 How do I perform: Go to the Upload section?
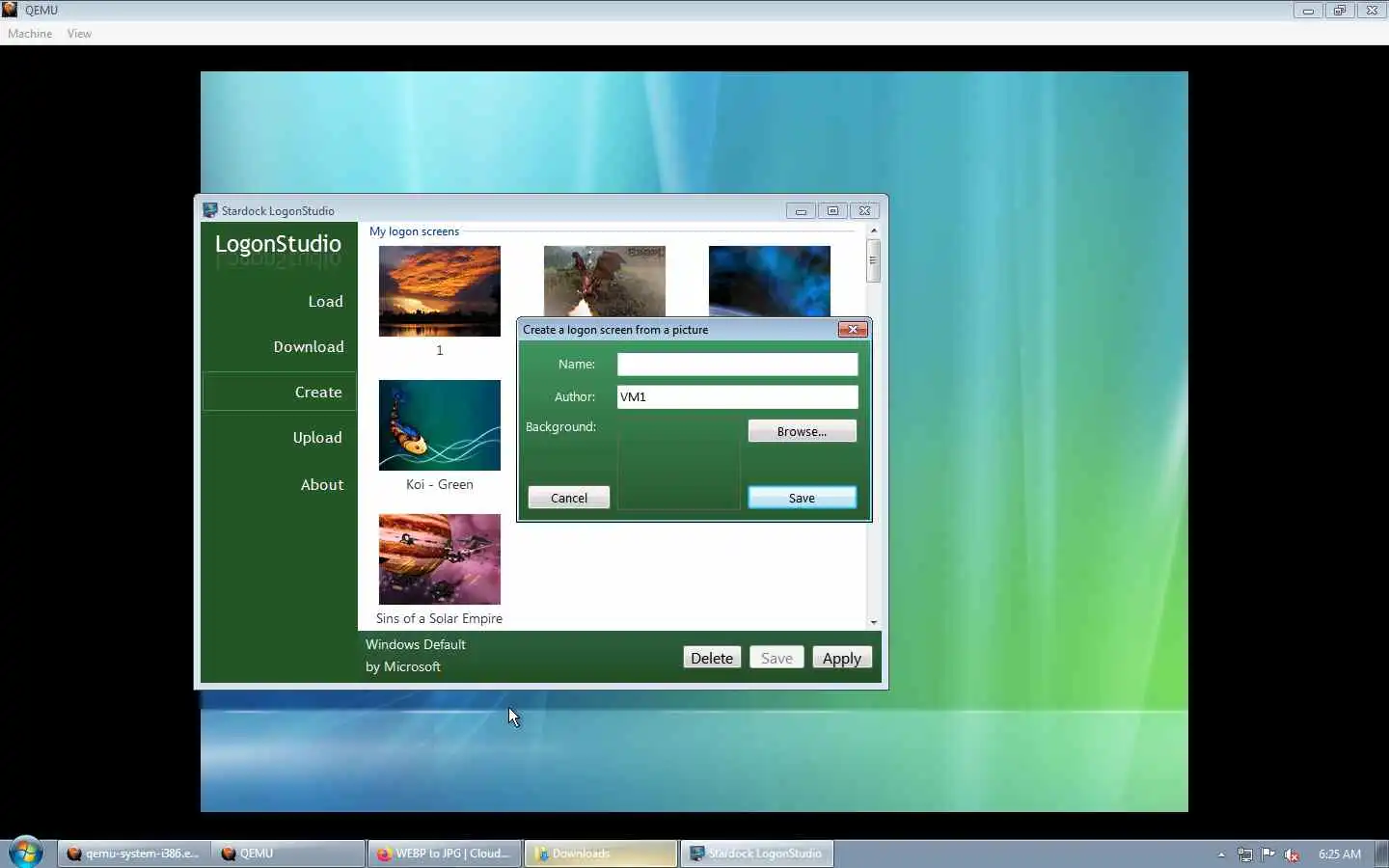317,438
